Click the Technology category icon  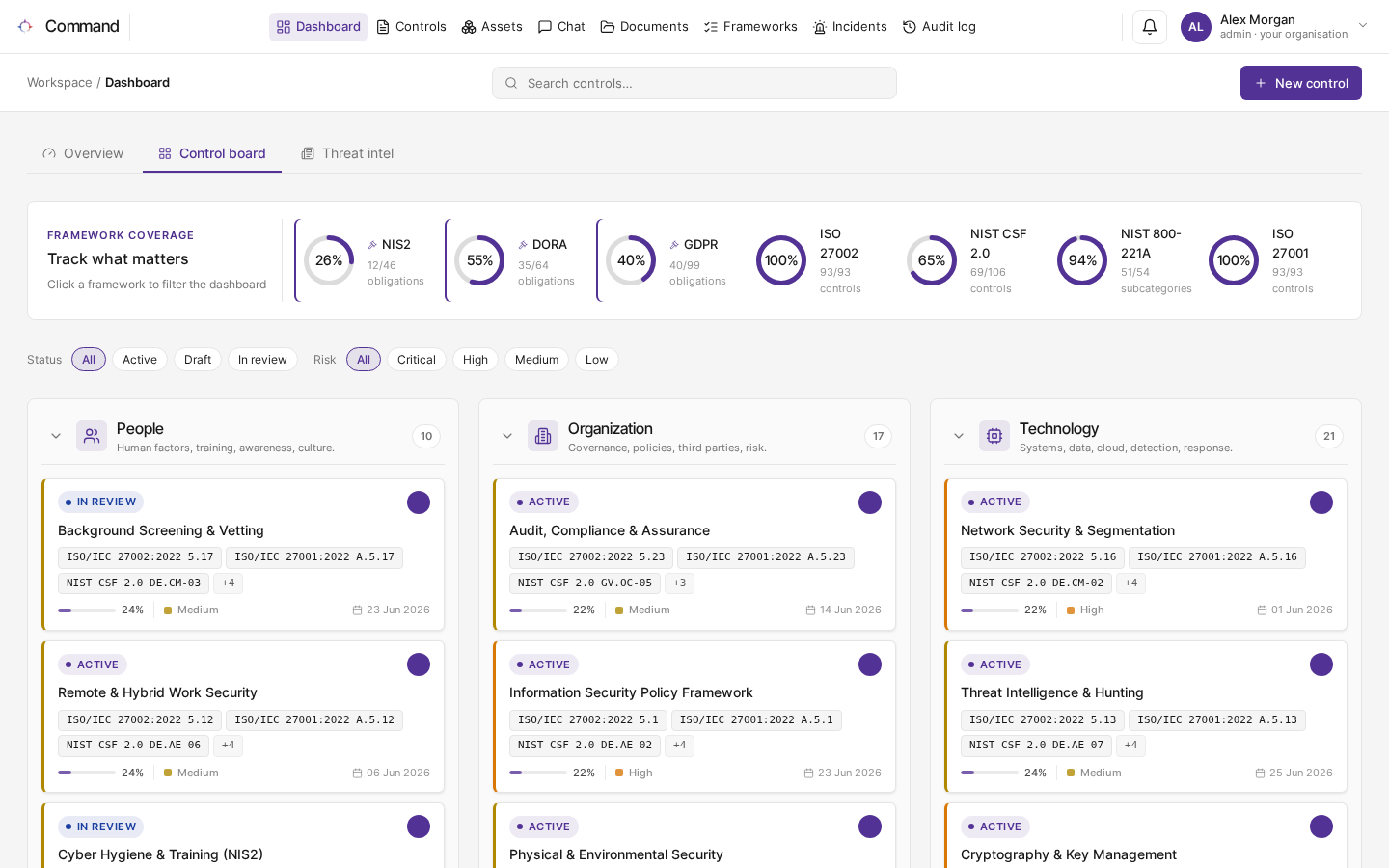click(x=994, y=436)
